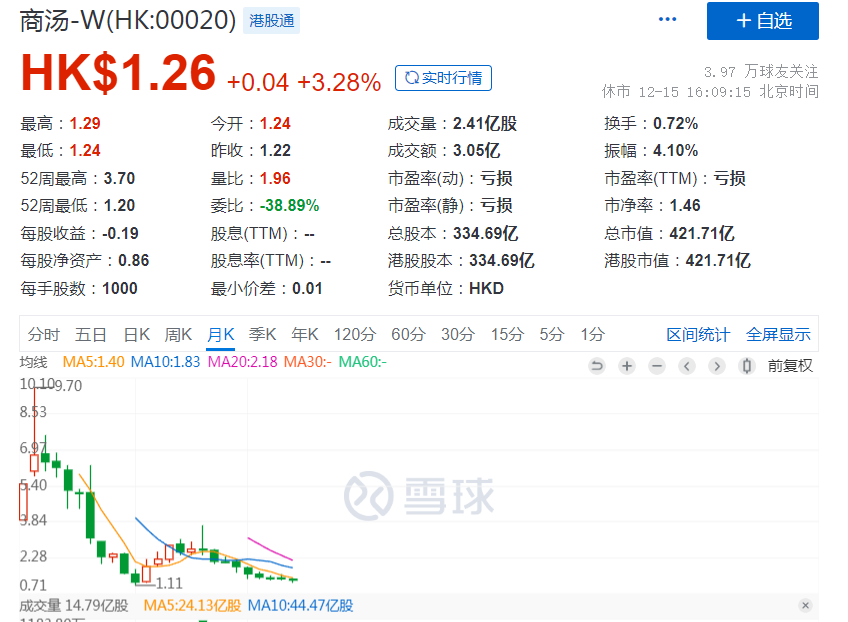Zoom out of the chart with minus icon
The width and height of the screenshot is (848, 622).
coord(657,367)
